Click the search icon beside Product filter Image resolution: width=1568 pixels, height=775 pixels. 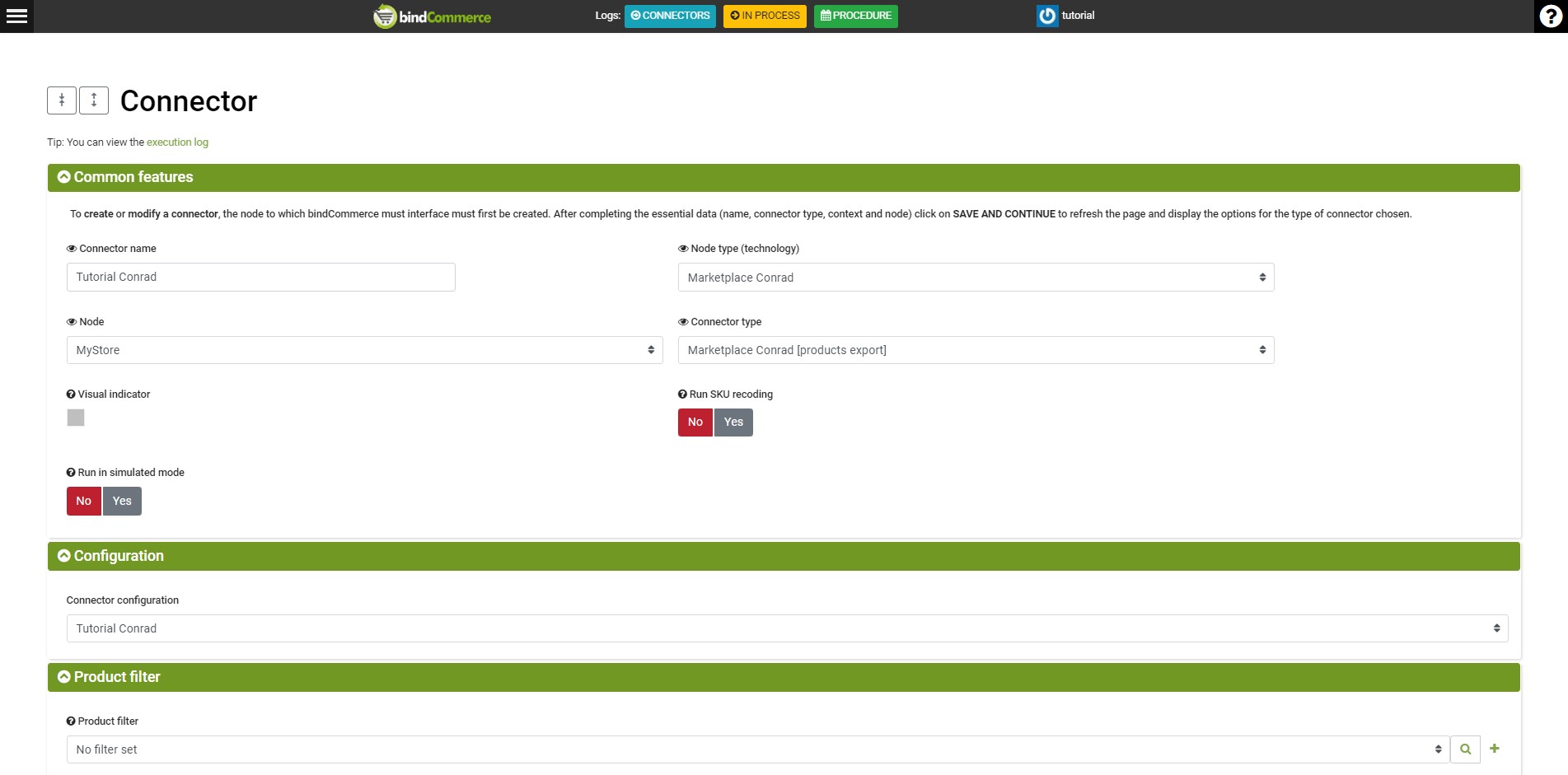click(x=1465, y=749)
